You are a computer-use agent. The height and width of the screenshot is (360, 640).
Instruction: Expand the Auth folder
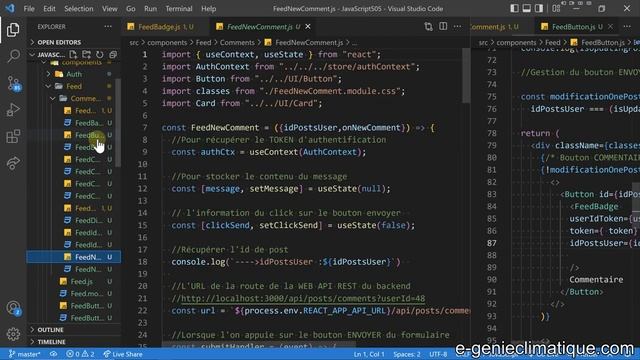coord(74,74)
